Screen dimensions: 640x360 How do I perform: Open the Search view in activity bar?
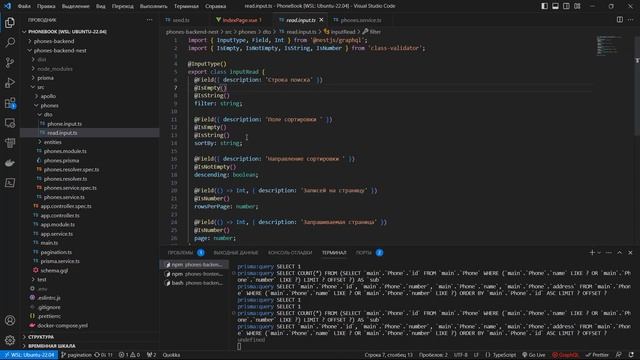10,42
